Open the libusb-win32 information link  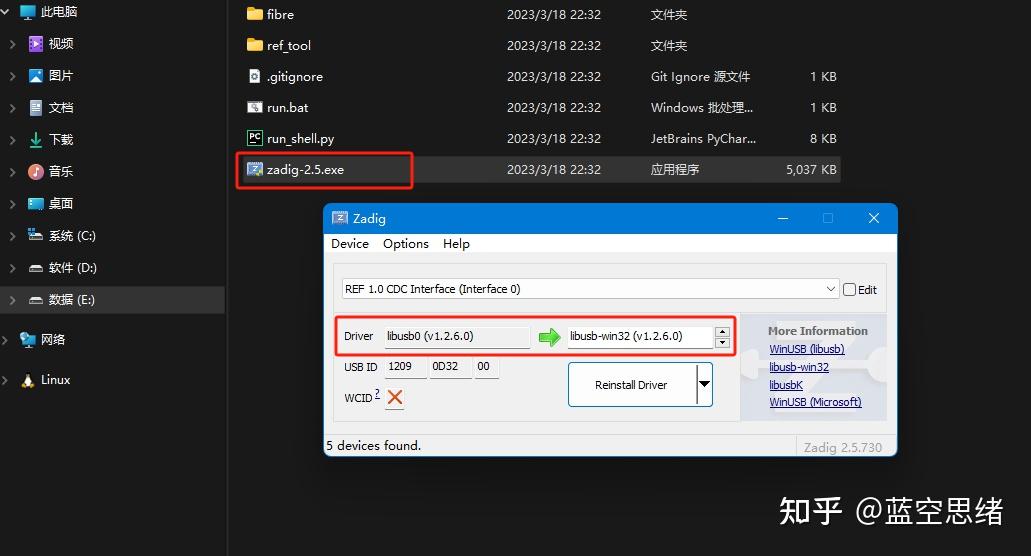799,367
